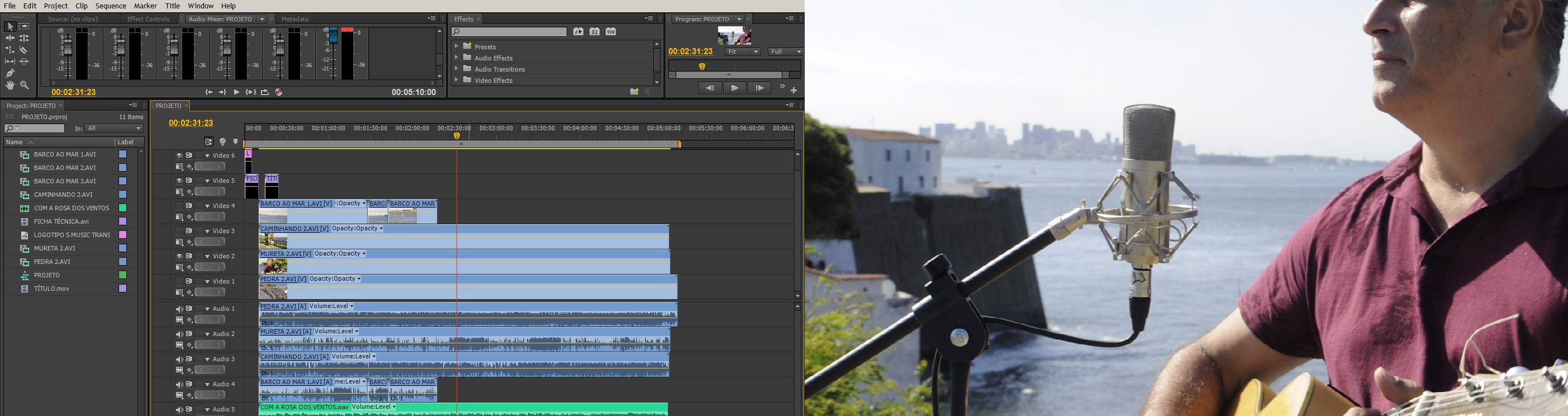The image size is (1568, 416).
Task: Click Set Unnumbered Marker icon in timeline
Action: [236, 142]
